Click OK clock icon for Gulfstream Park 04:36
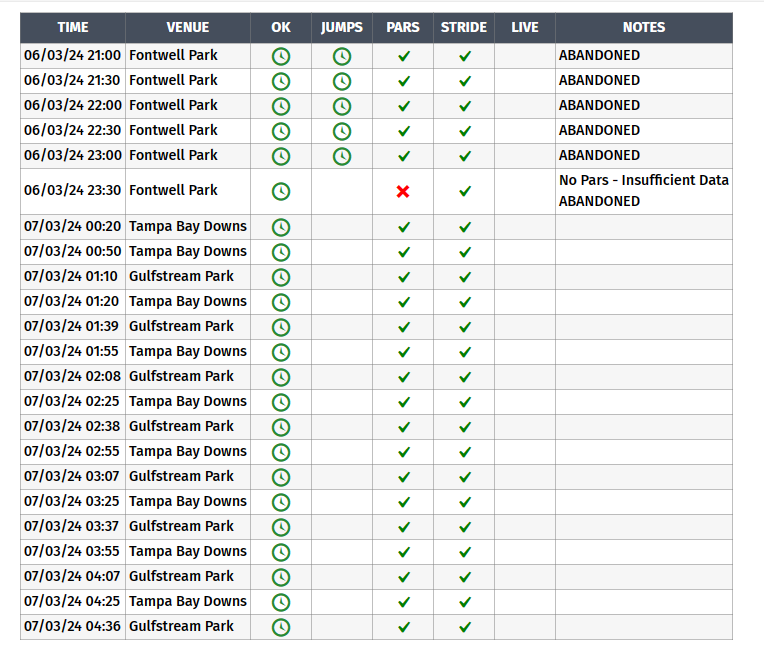The width and height of the screenshot is (764, 661). (x=281, y=627)
